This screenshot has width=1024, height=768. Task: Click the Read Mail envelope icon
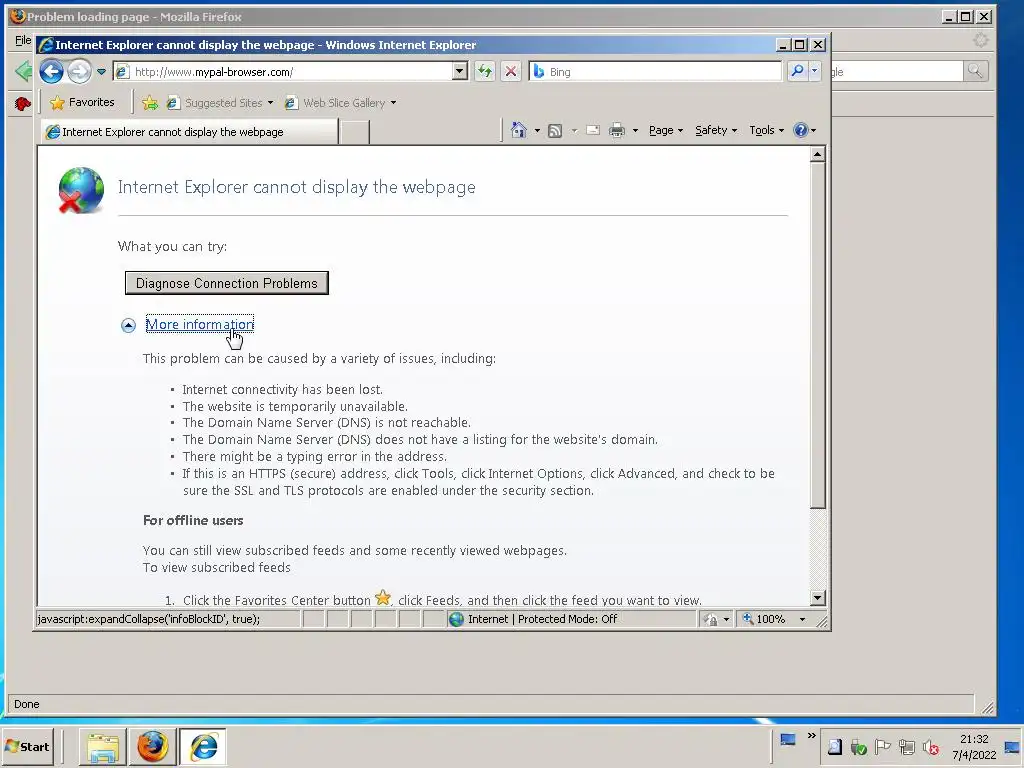click(592, 130)
